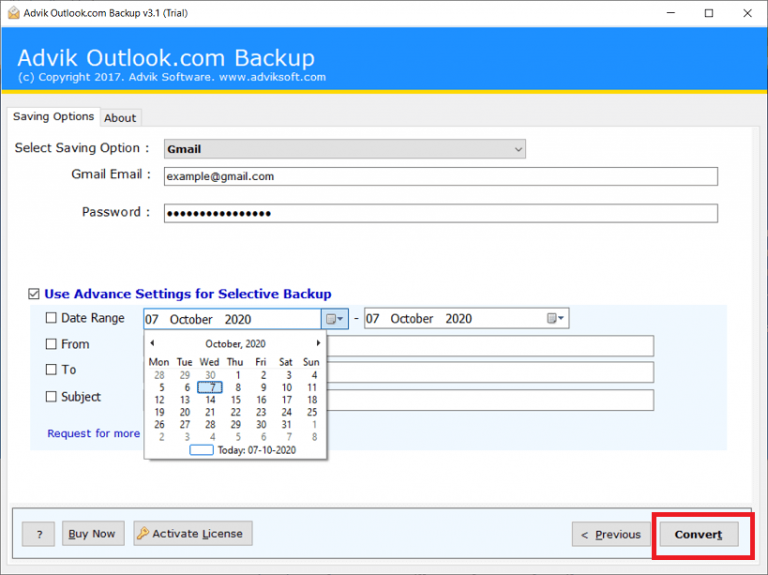The width and height of the screenshot is (768, 575).
Task: Choose October 25 in the calendar
Action: pos(312,412)
